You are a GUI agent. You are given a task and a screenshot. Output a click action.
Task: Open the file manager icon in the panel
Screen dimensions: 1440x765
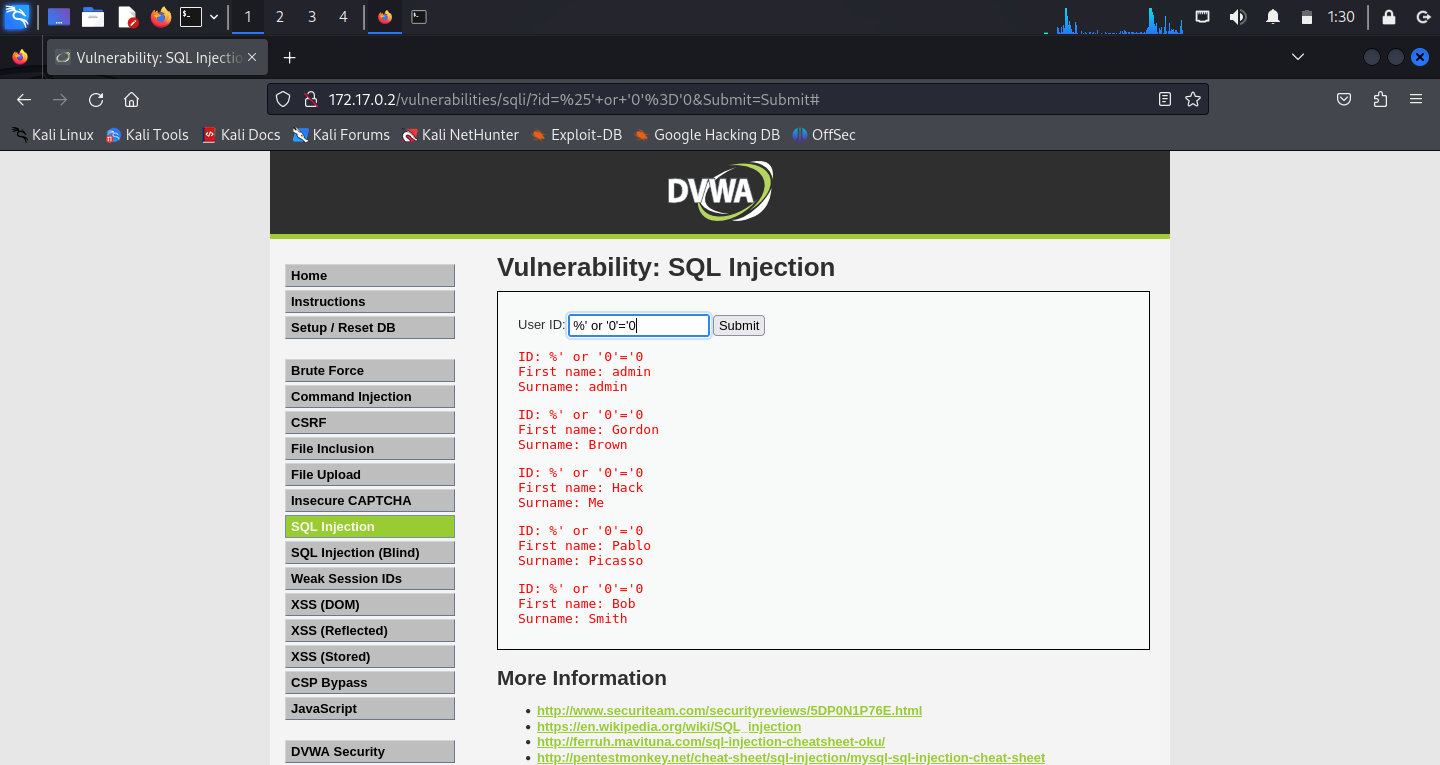tap(93, 17)
